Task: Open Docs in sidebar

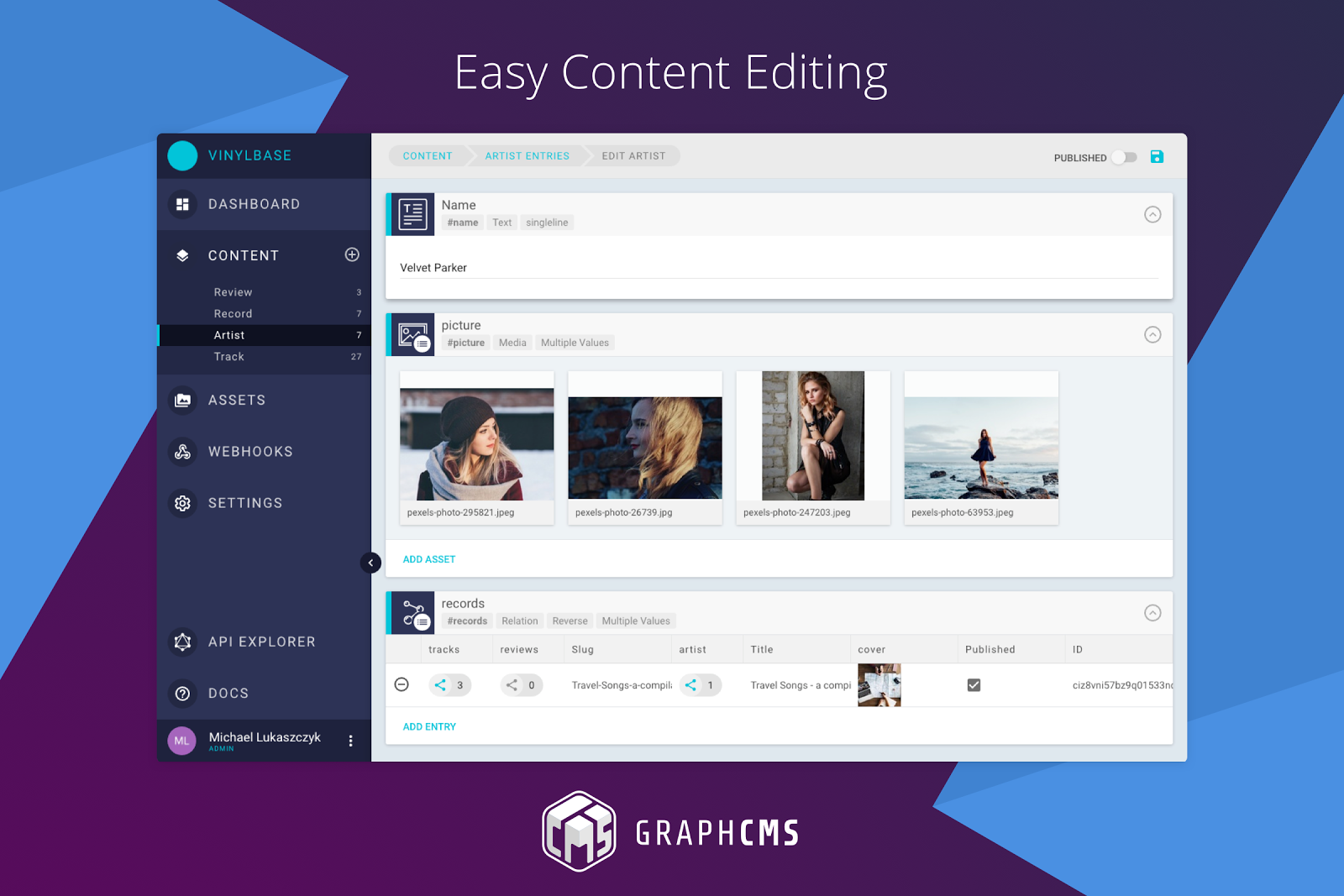Action: point(264,694)
